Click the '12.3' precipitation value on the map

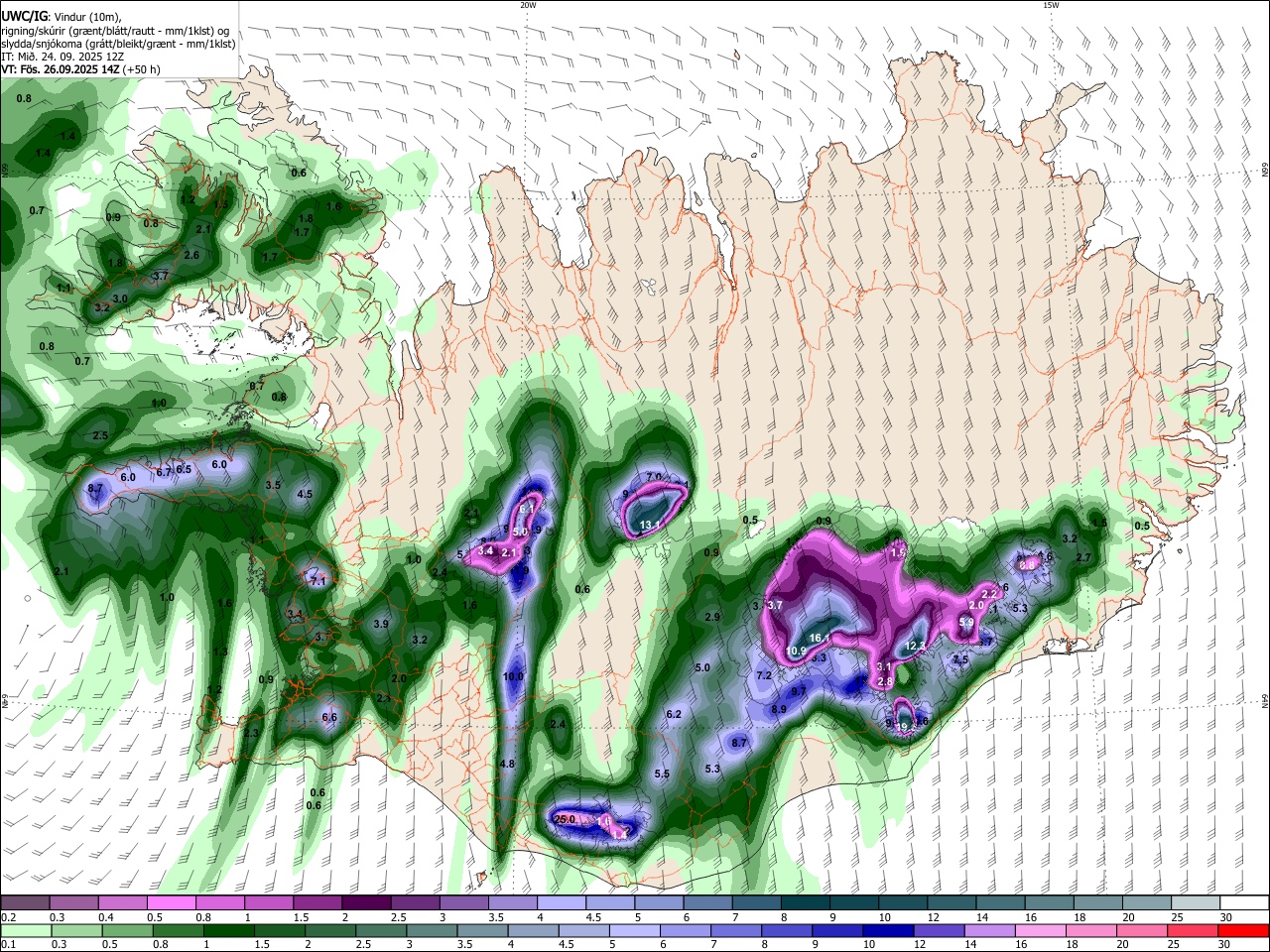click(914, 646)
